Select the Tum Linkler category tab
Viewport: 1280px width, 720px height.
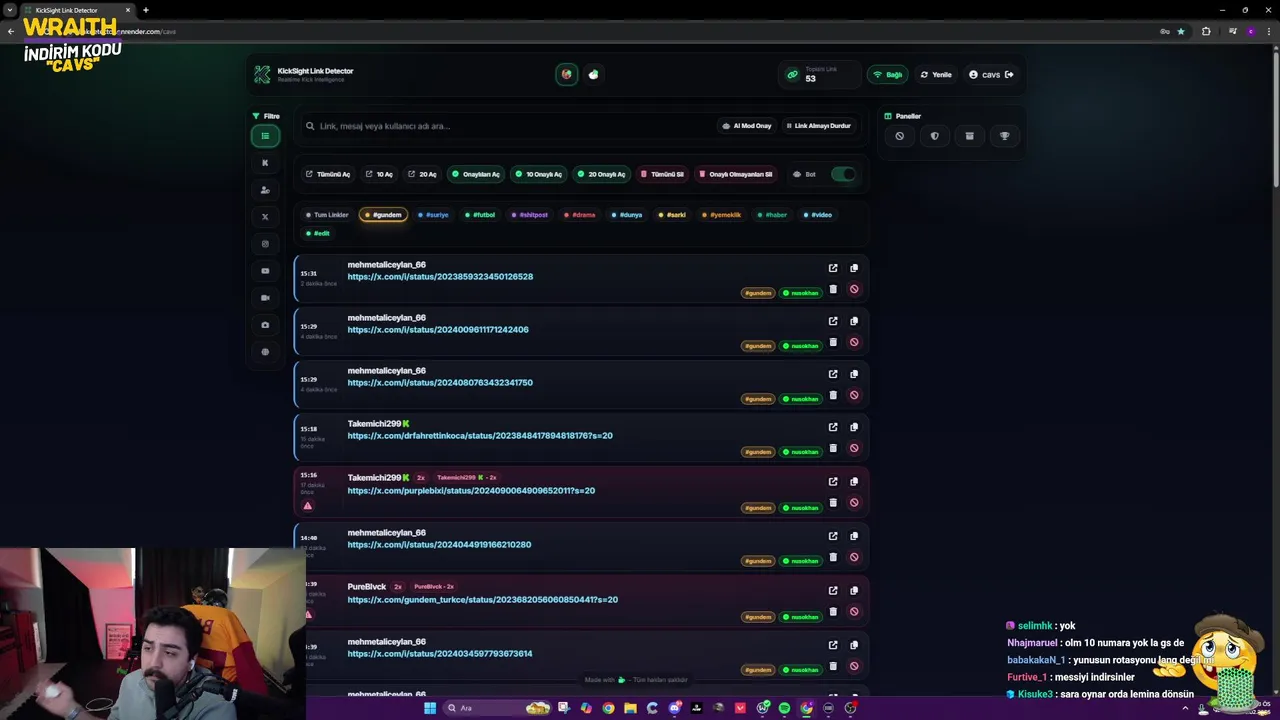pos(327,215)
